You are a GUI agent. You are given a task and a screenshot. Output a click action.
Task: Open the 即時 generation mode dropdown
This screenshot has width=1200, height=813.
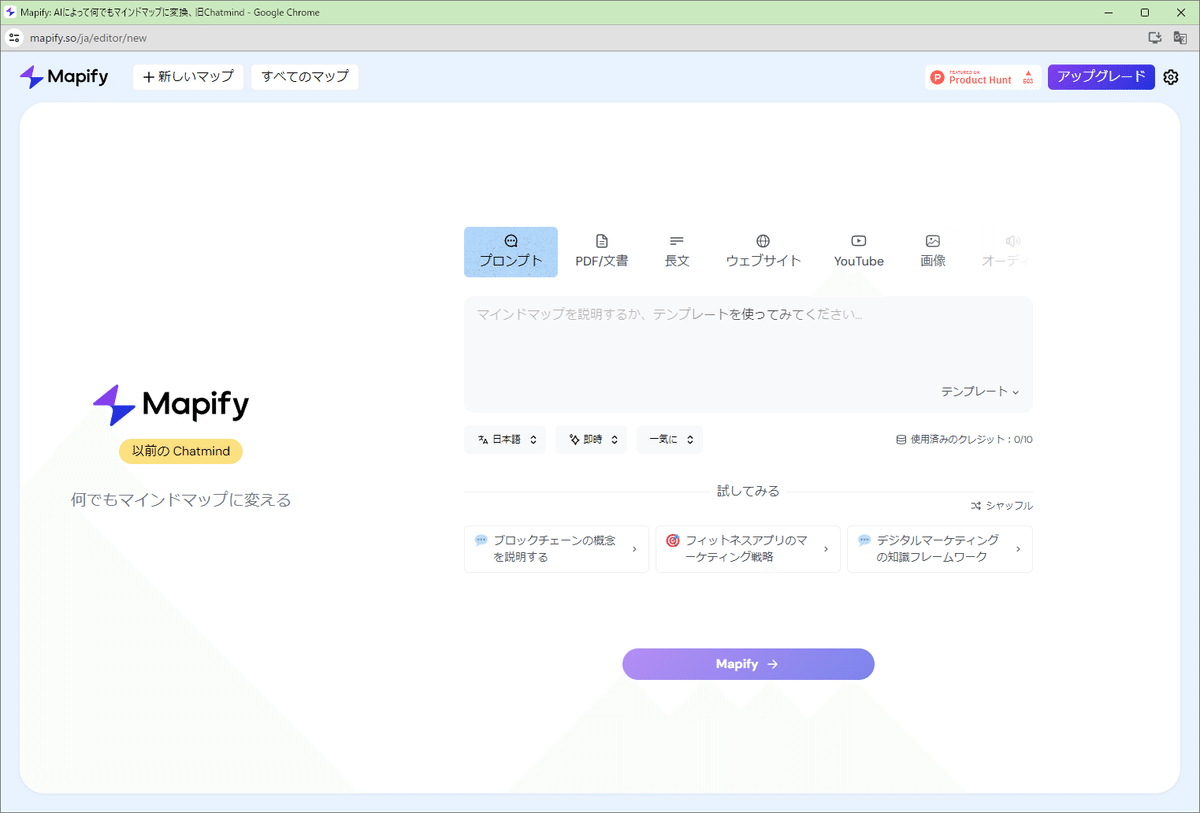[x=591, y=439]
